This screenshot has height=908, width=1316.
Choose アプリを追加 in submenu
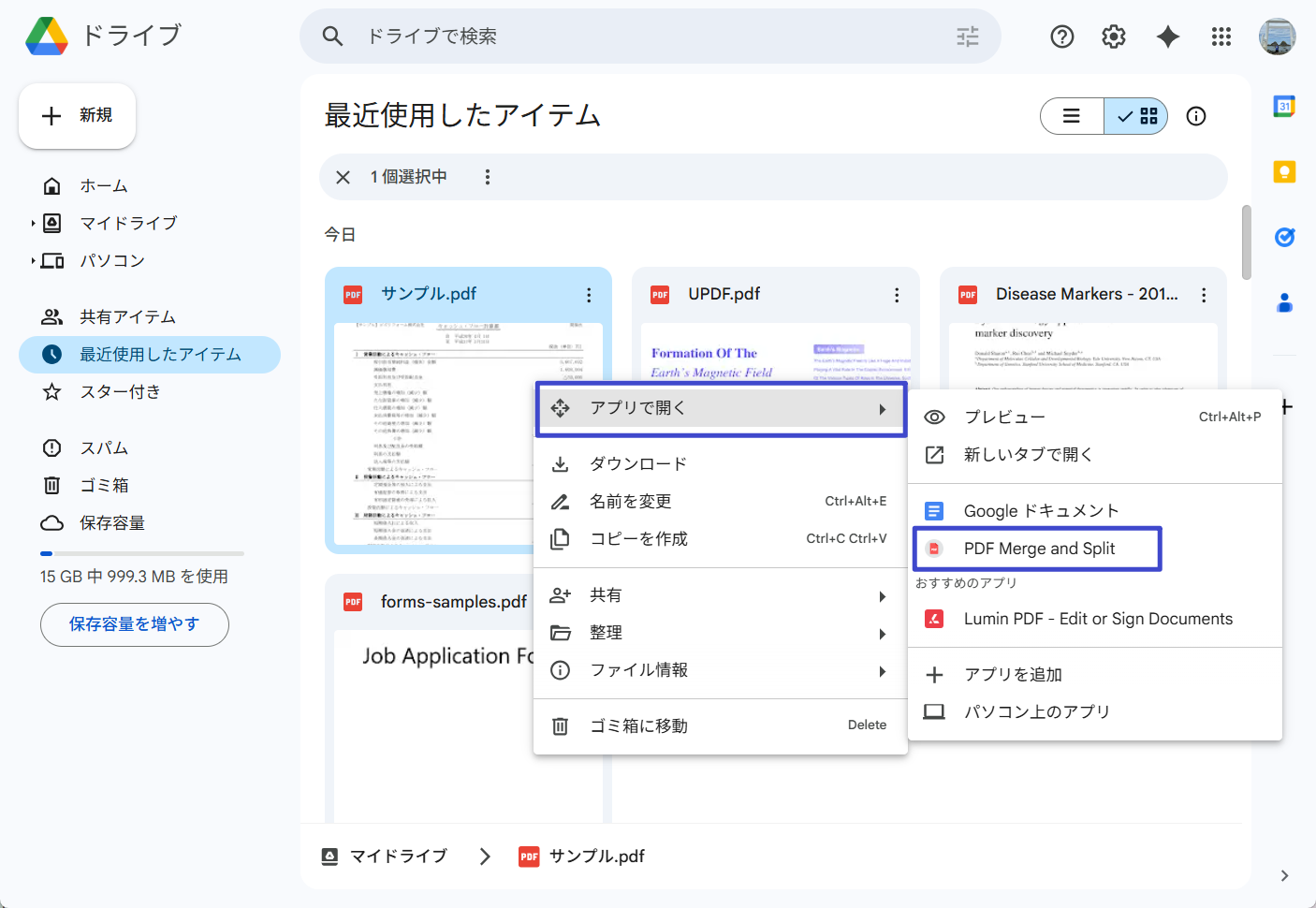pos(1095,674)
